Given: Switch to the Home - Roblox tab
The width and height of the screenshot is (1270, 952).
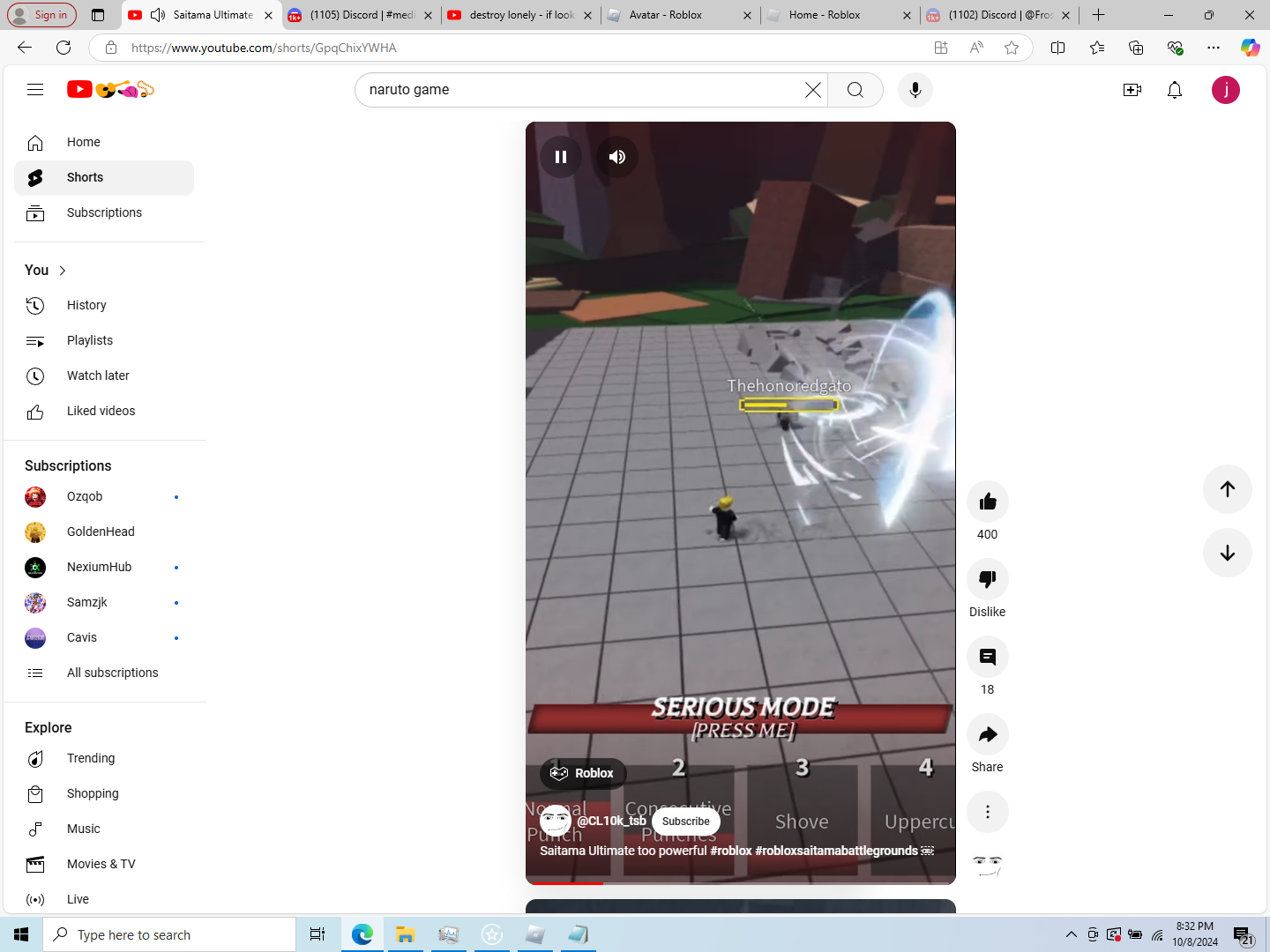Looking at the screenshot, I should pos(838,15).
